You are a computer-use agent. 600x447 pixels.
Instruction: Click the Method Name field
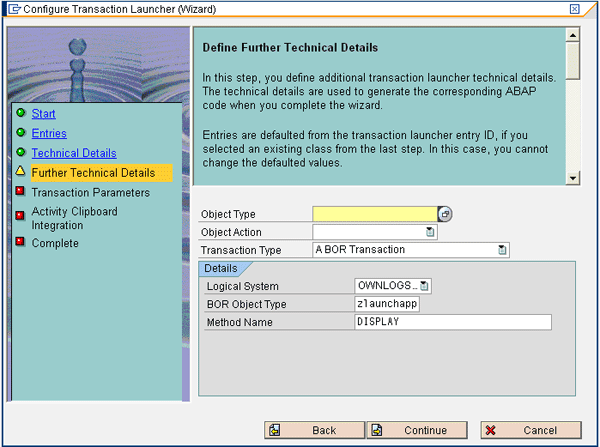pyautogui.click(x=453, y=322)
